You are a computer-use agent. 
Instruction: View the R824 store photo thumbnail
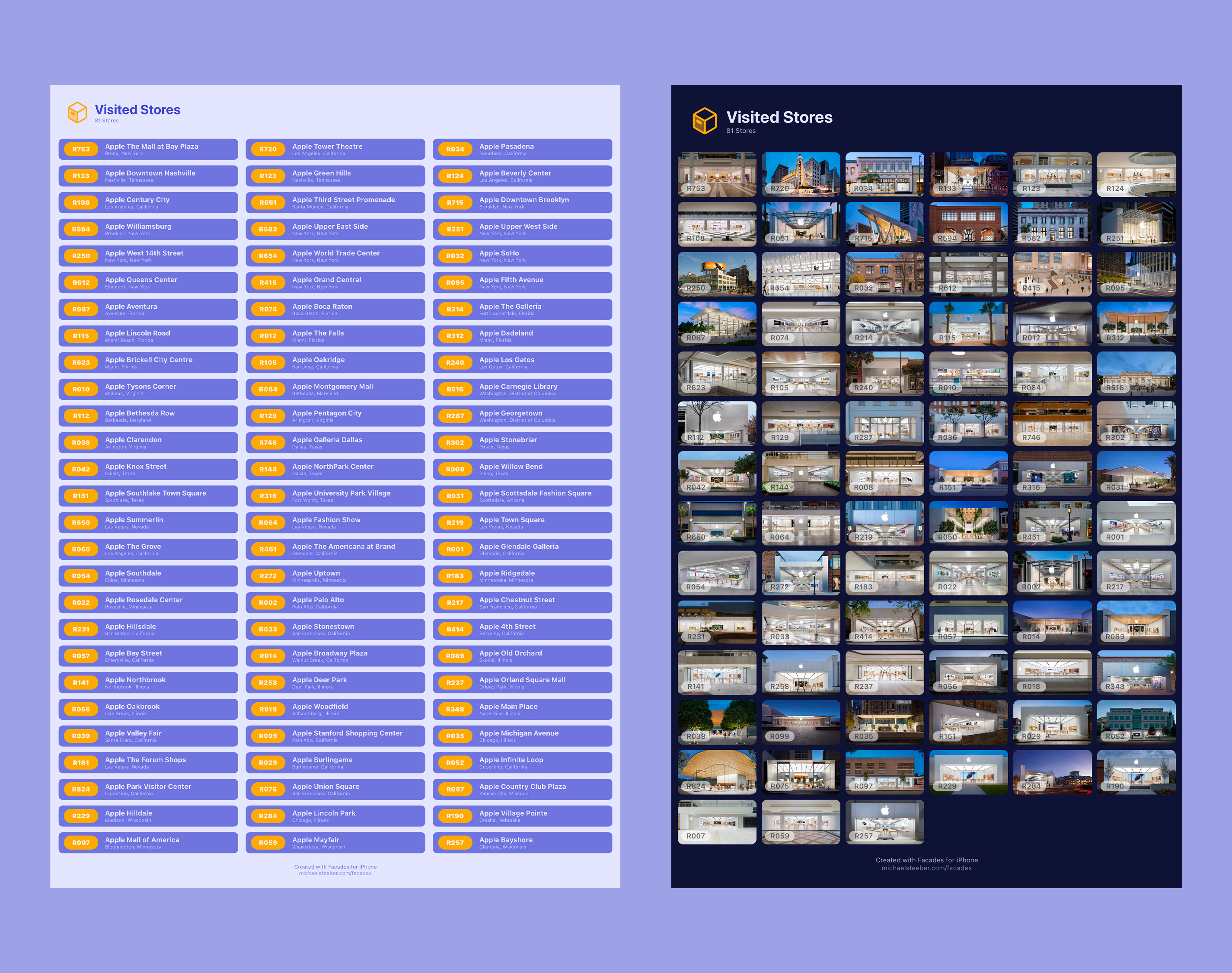[x=717, y=772]
